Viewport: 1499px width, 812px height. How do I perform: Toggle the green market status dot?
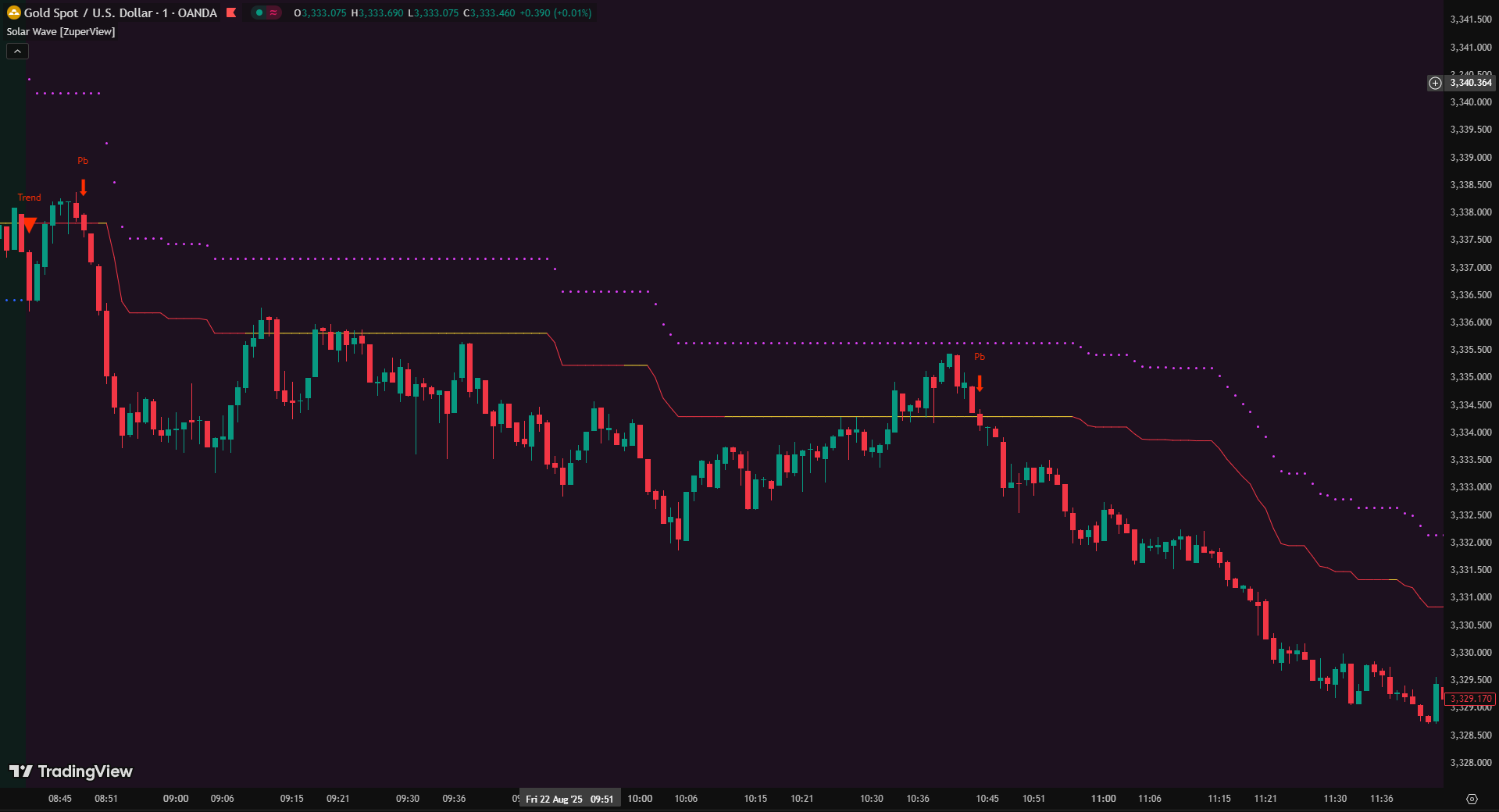[x=259, y=12]
